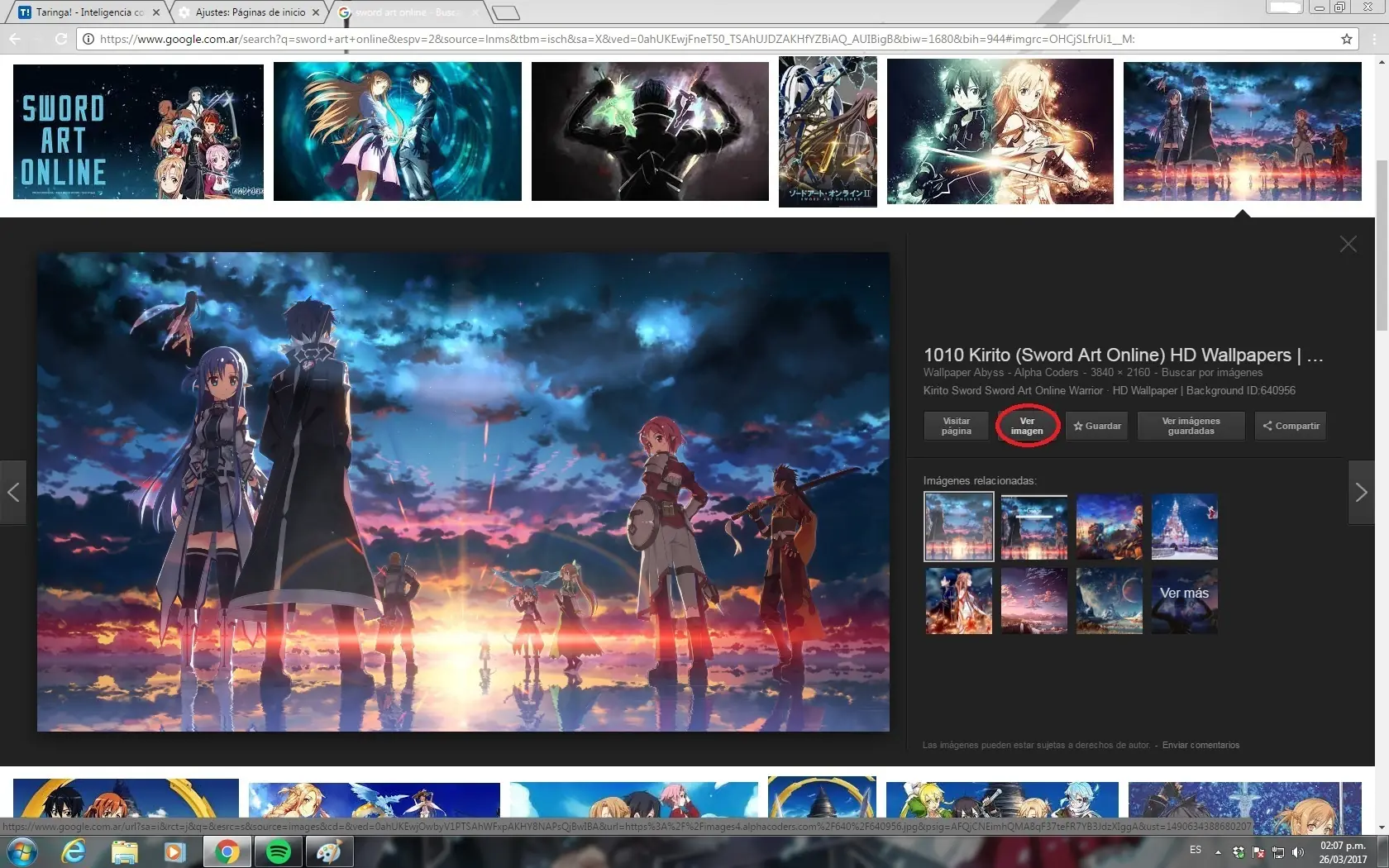Click Chrome's back arrow button
This screenshot has height=868, width=1389.
15,39
